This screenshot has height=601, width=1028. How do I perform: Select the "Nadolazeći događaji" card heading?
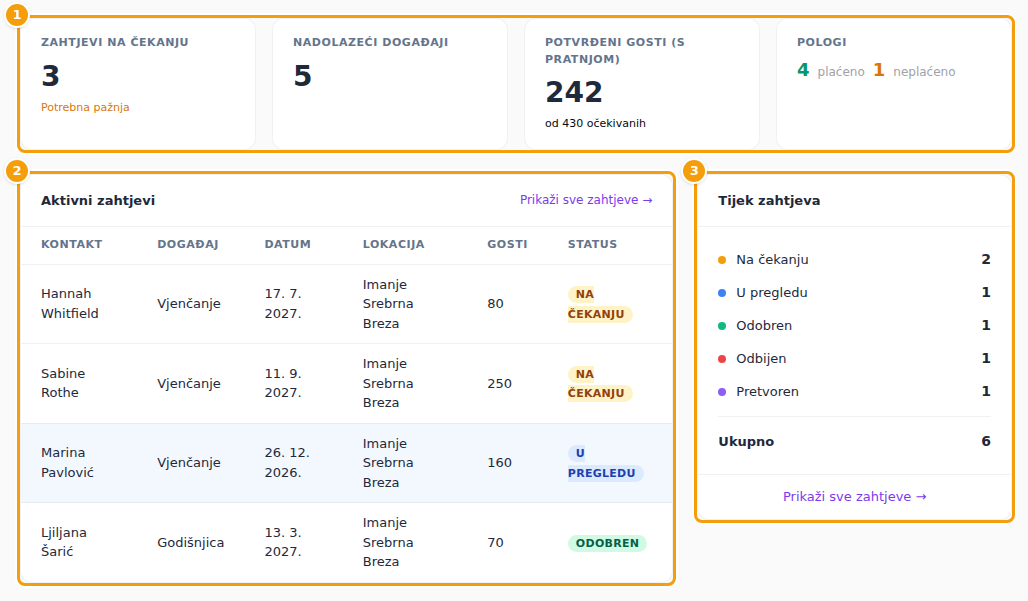[x=370, y=42]
